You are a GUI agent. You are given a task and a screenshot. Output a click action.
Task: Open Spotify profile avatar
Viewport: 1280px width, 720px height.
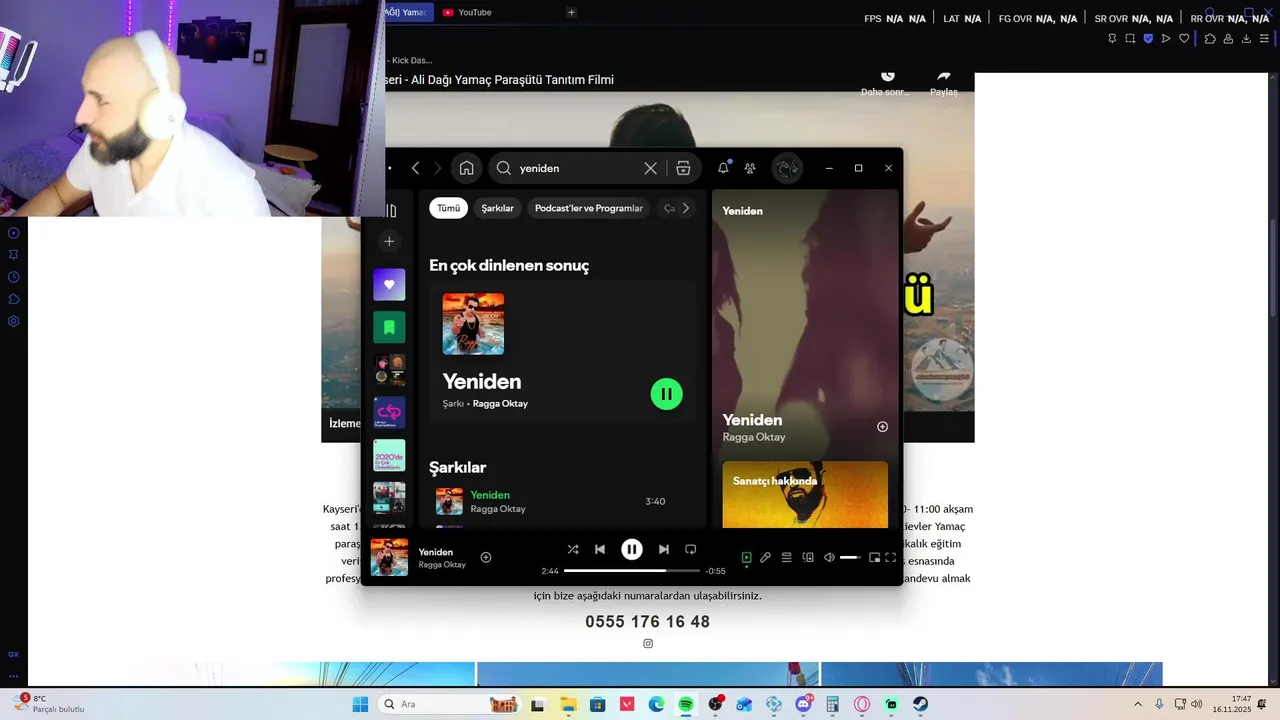coord(787,168)
